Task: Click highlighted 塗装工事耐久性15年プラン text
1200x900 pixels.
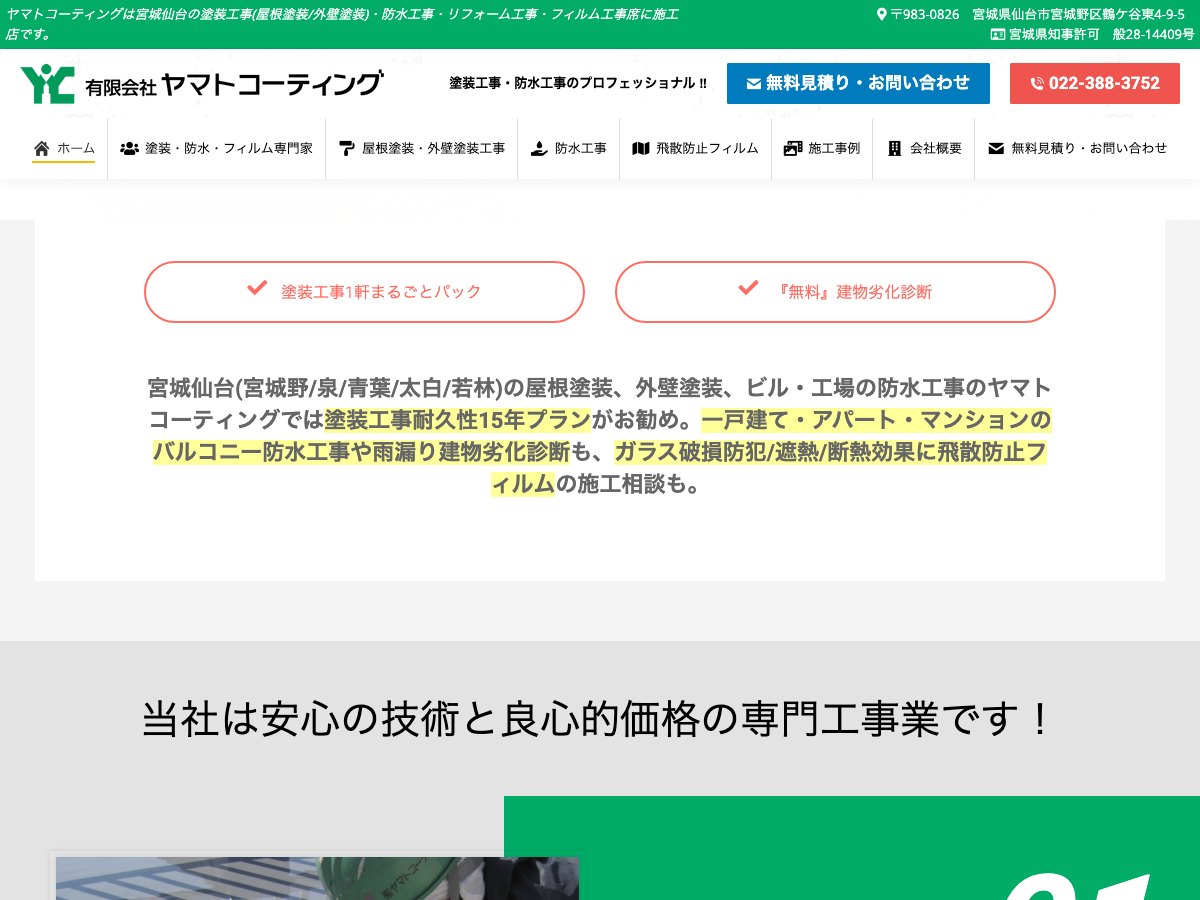Action: coord(458,419)
